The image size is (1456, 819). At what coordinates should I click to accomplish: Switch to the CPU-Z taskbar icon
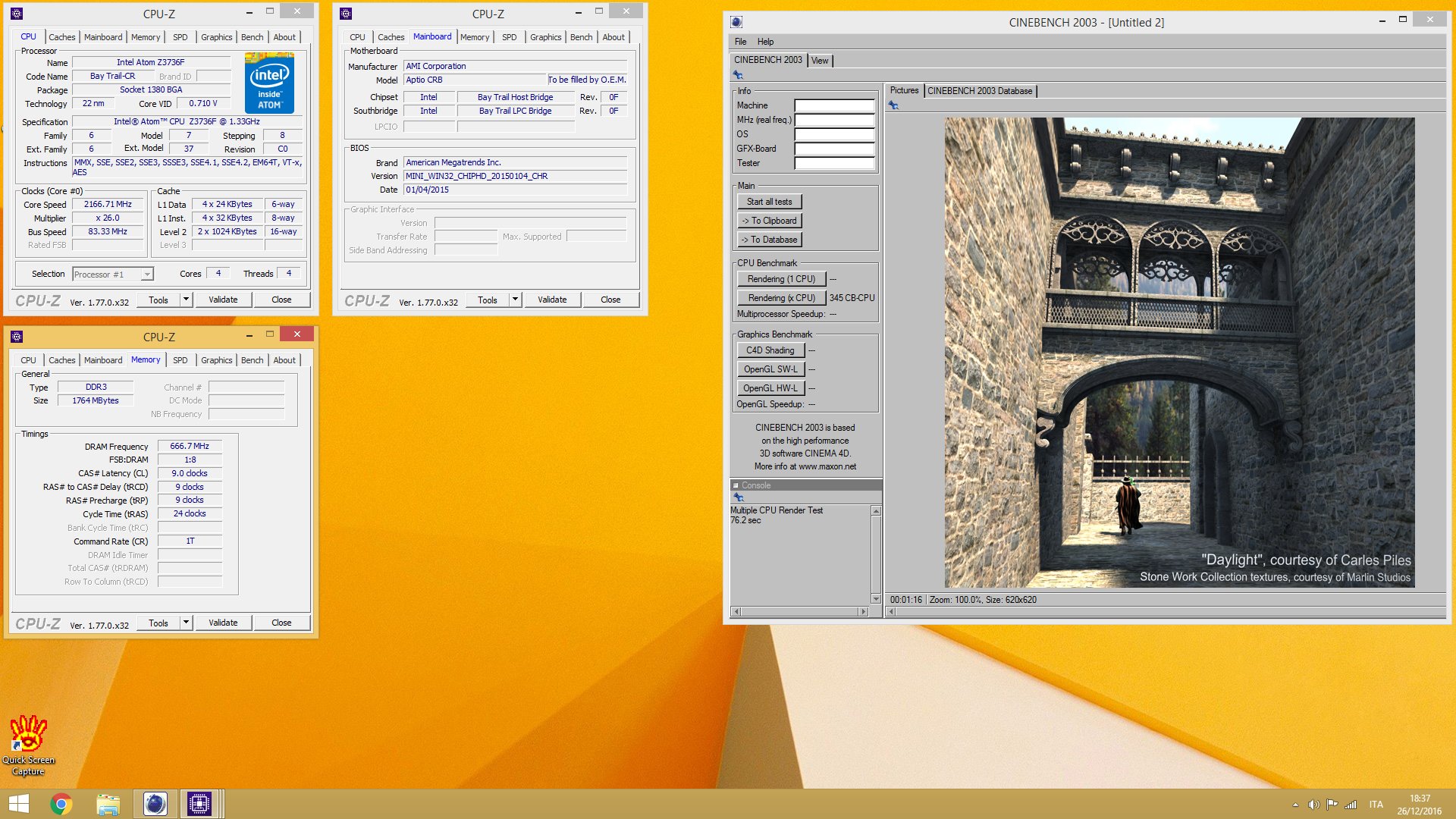(199, 804)
